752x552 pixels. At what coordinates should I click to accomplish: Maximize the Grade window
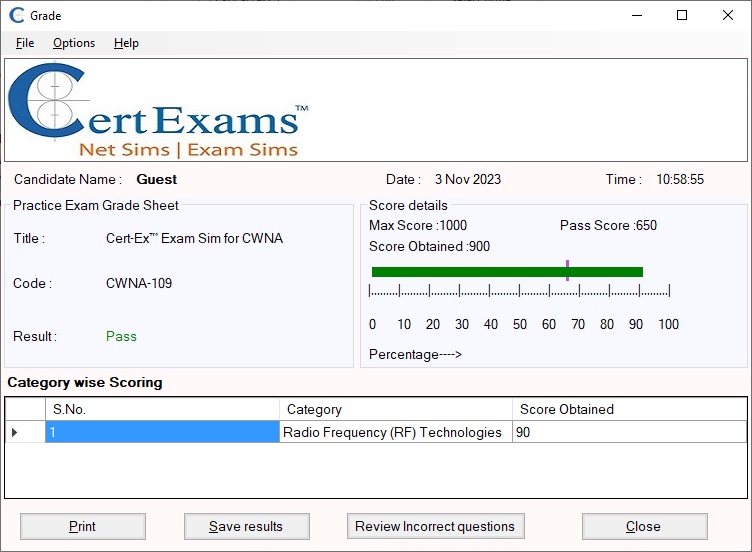682,15
